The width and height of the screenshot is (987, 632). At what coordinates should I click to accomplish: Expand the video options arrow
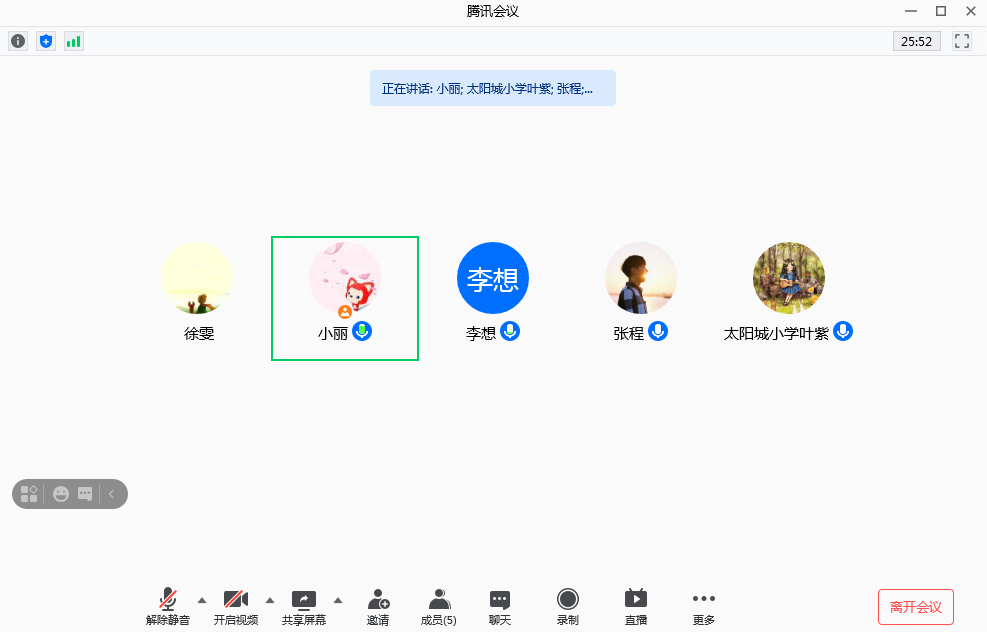(x=270, y=601)
